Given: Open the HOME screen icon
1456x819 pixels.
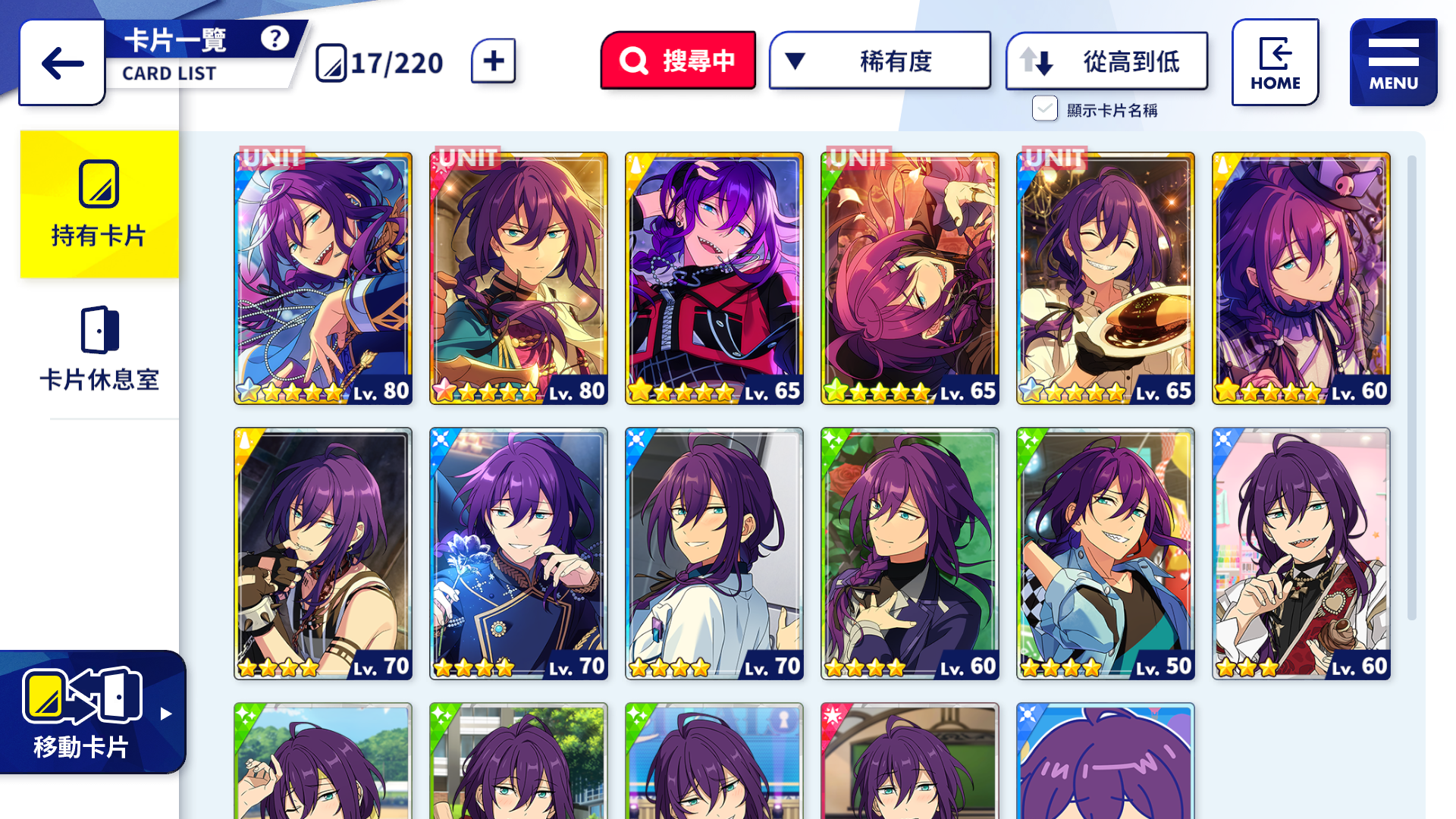Looking at the screenshot, I should (1275, 62).
